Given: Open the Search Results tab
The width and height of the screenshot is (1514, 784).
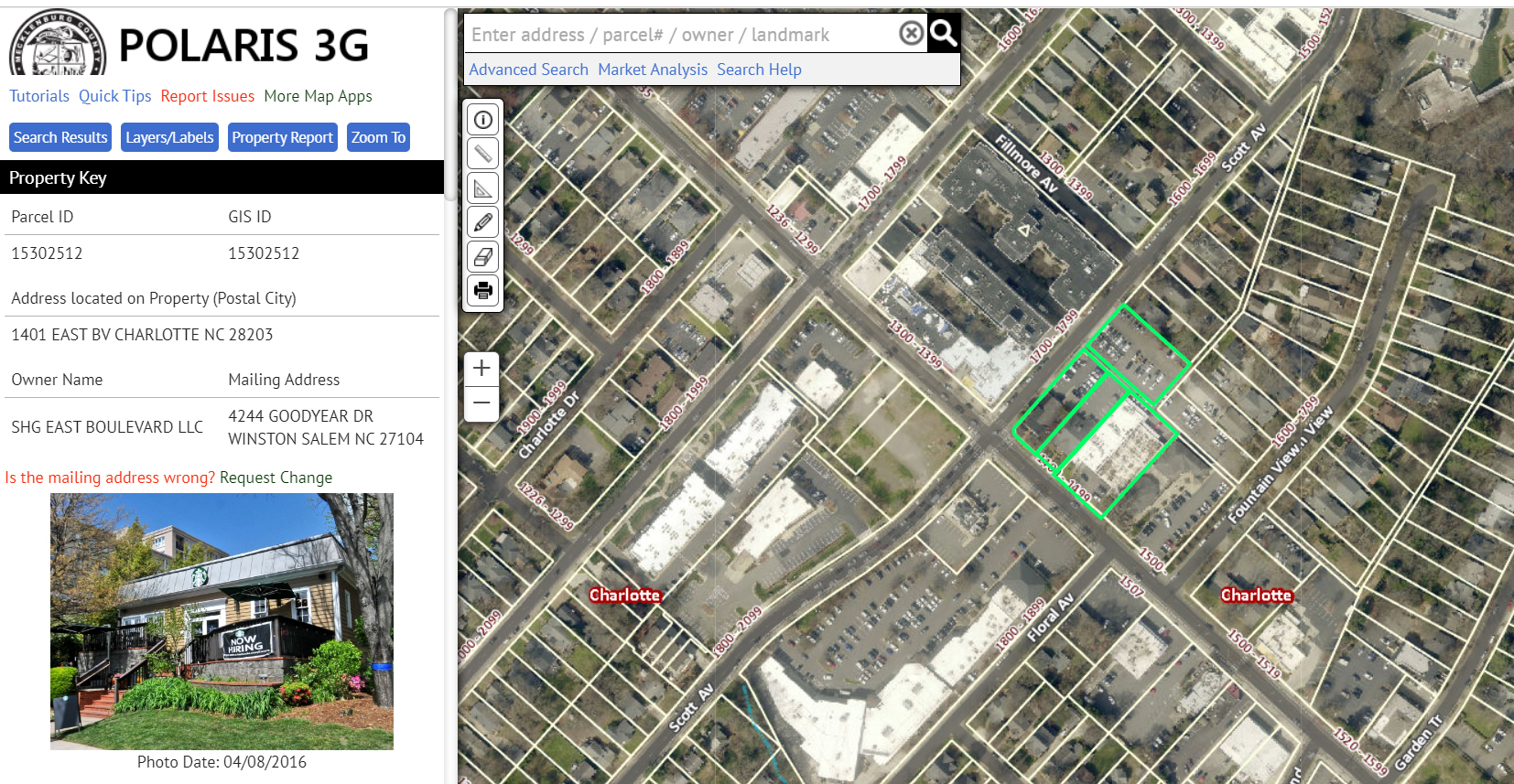Looking at the screenshot, I should click(60, 137).
